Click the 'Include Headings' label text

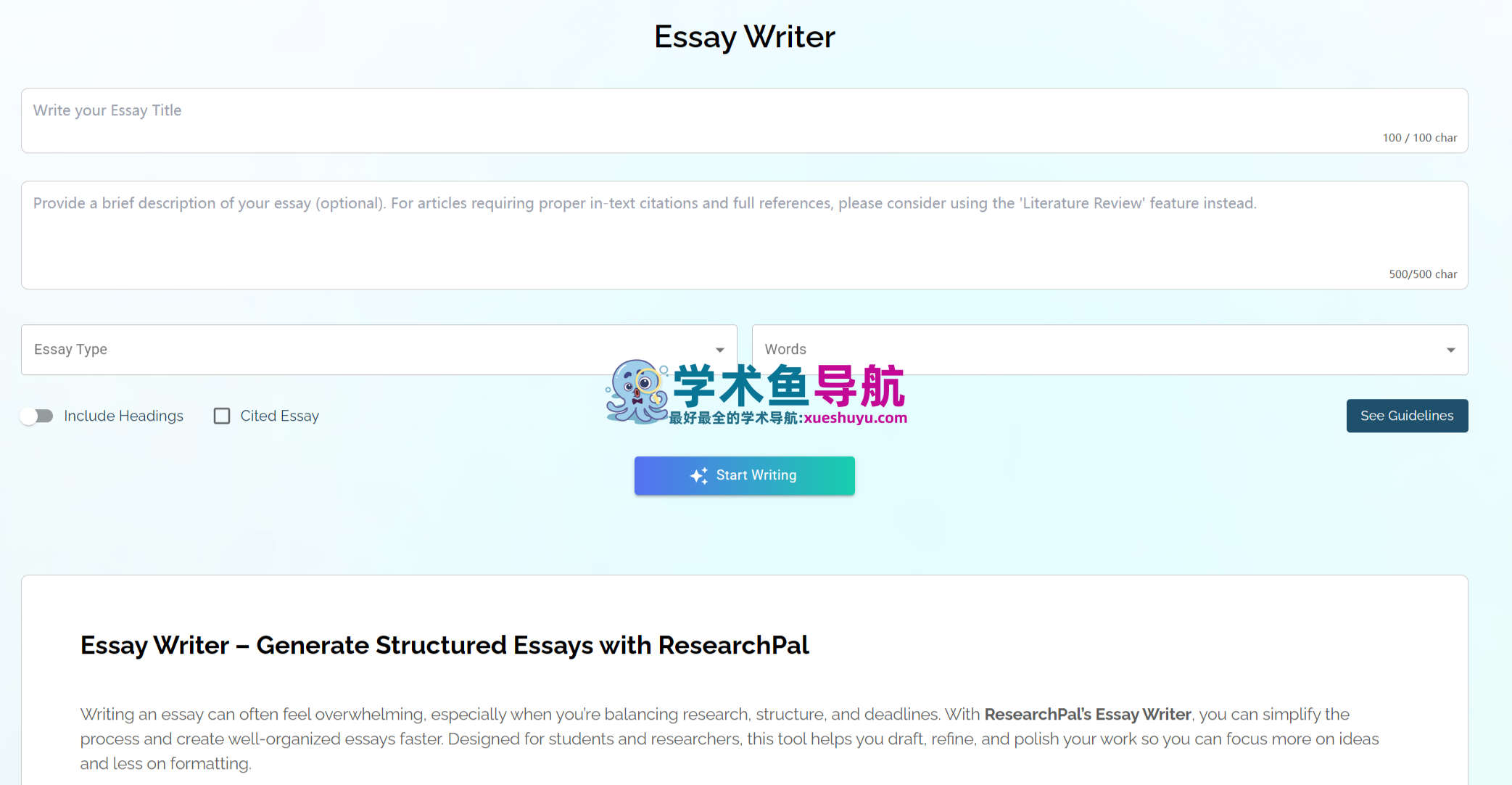click(x=123, y=416)
